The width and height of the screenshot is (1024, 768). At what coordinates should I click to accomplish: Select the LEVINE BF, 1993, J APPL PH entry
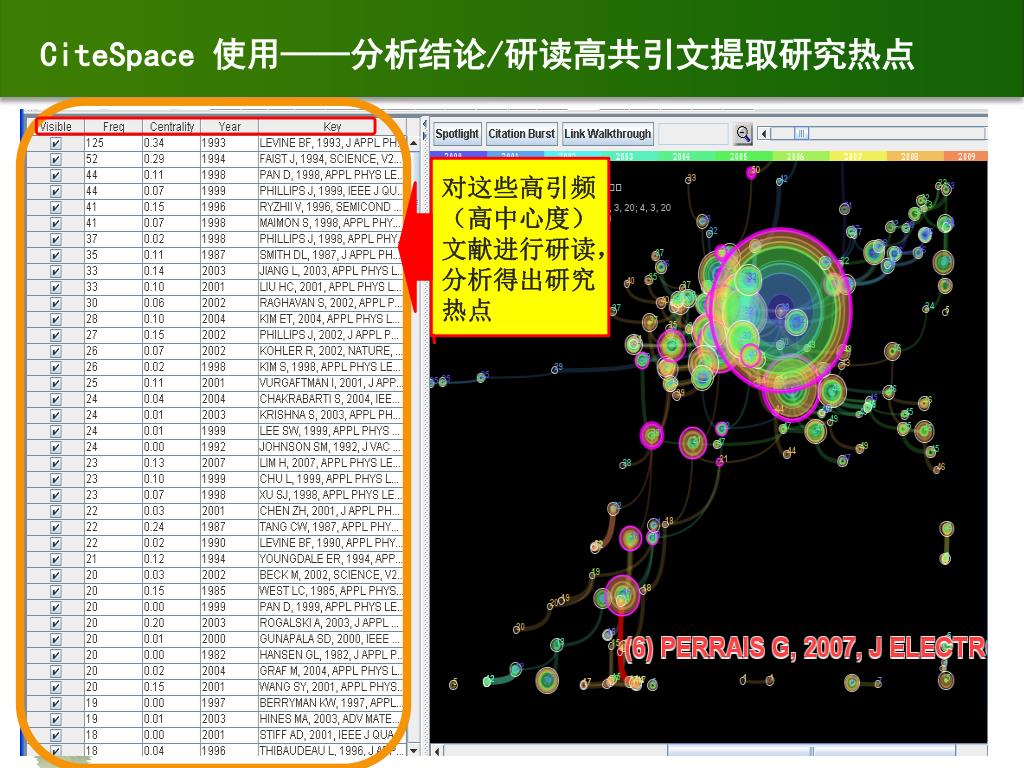tap(330, 143)
